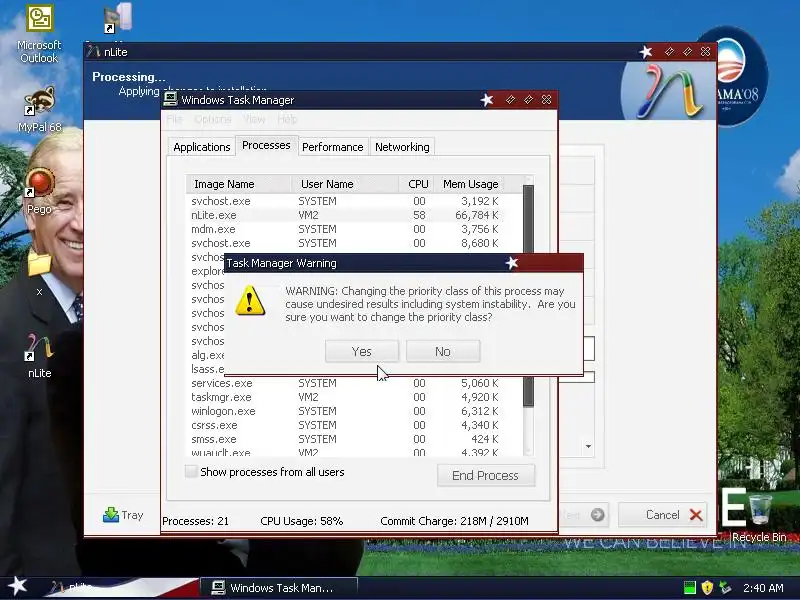Open the Options menu in Task Manager
800x600 pixels.
click(213, 119)
